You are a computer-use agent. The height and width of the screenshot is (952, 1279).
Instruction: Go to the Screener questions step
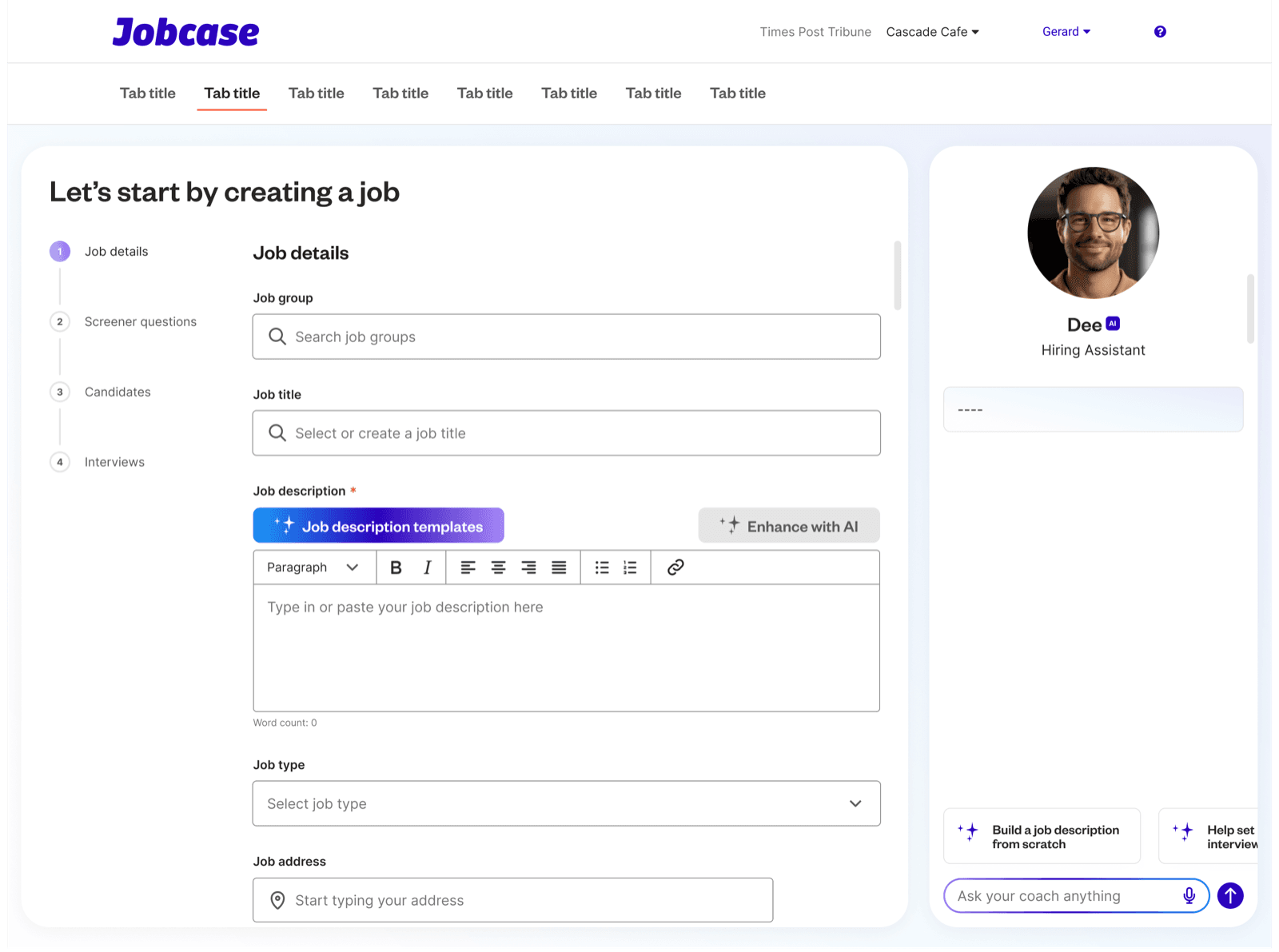(123, 322)
